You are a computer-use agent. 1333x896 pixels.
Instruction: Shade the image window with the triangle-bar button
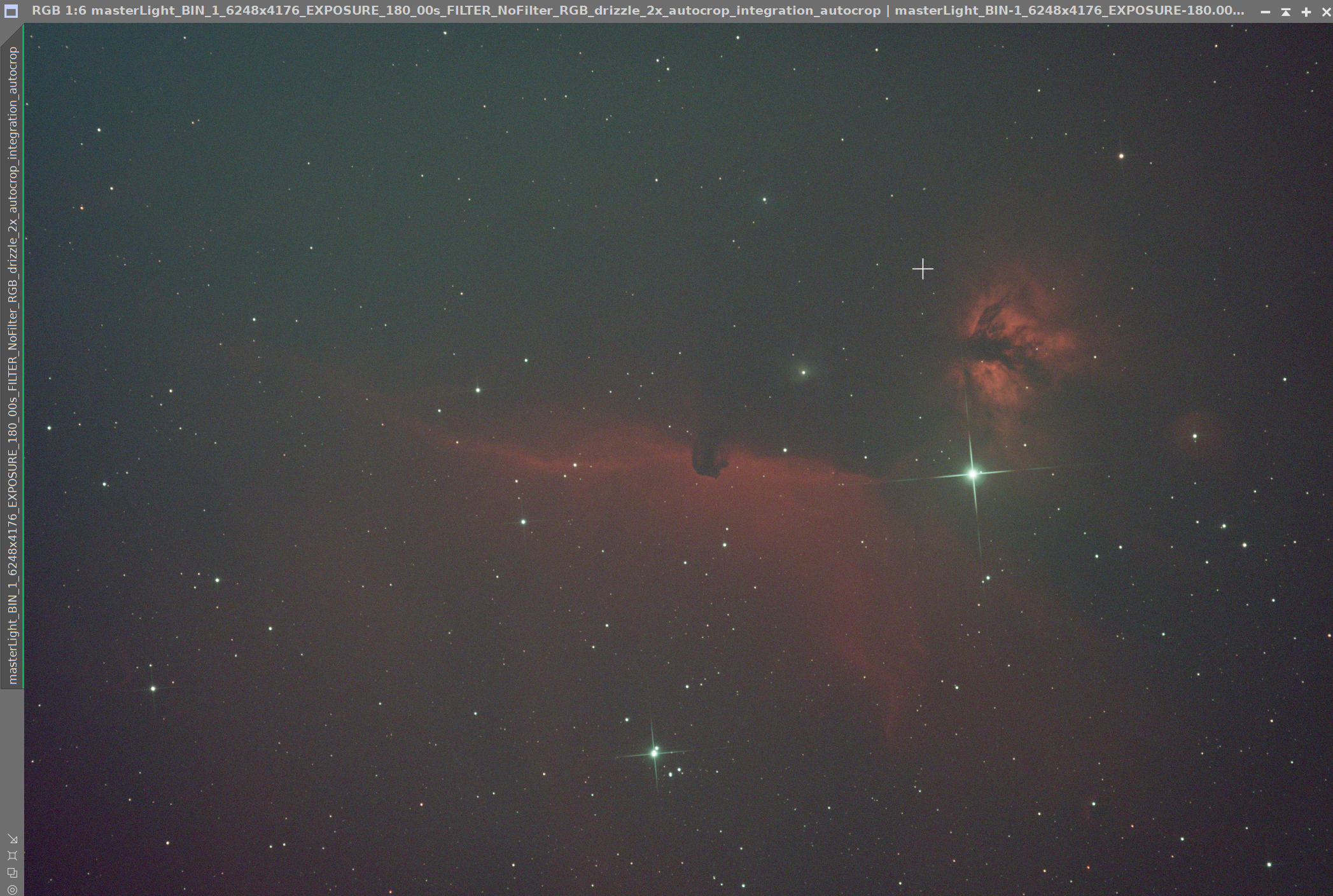pyautogui.click(x=1286, y=11)
